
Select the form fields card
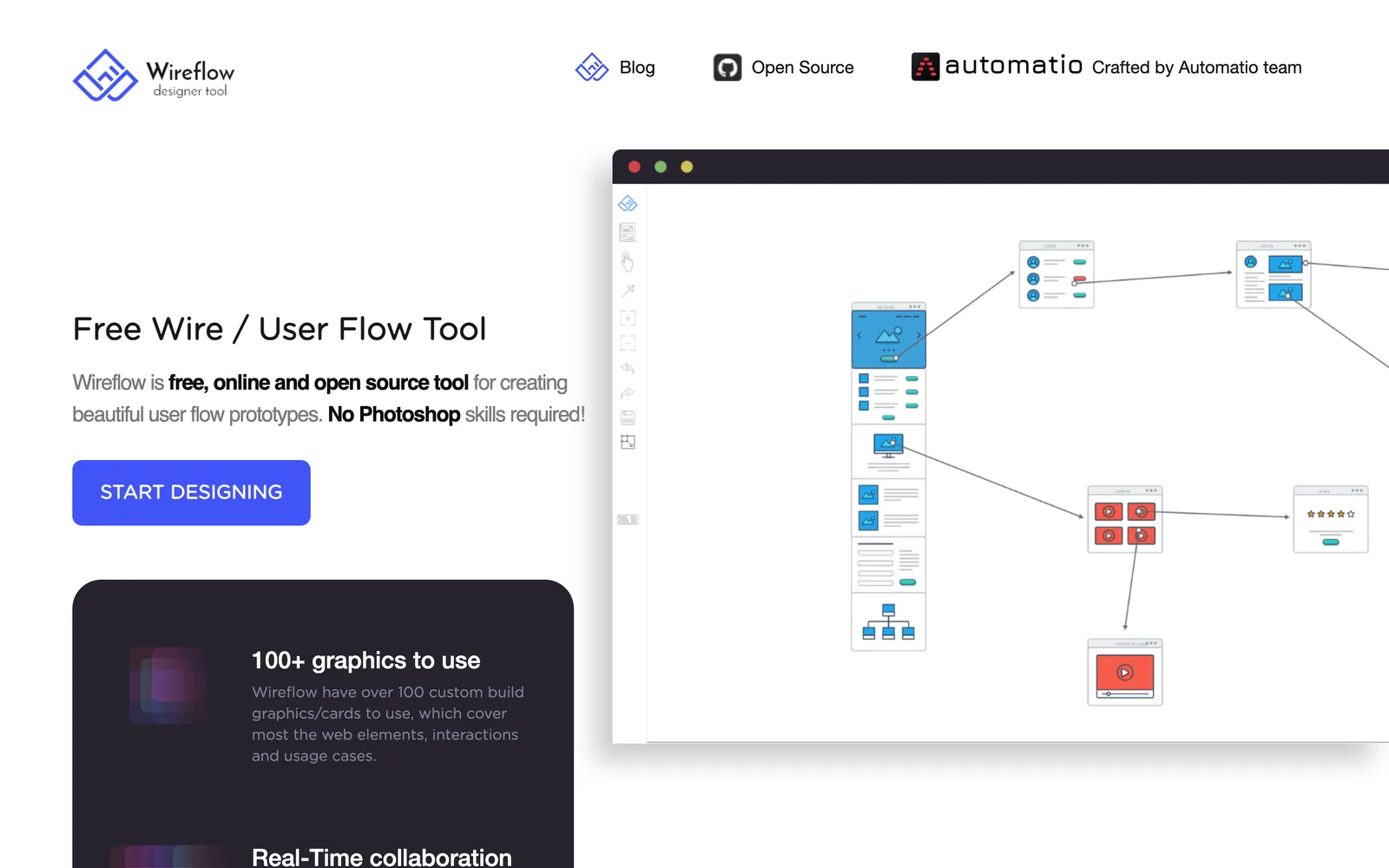pos(889,564)
